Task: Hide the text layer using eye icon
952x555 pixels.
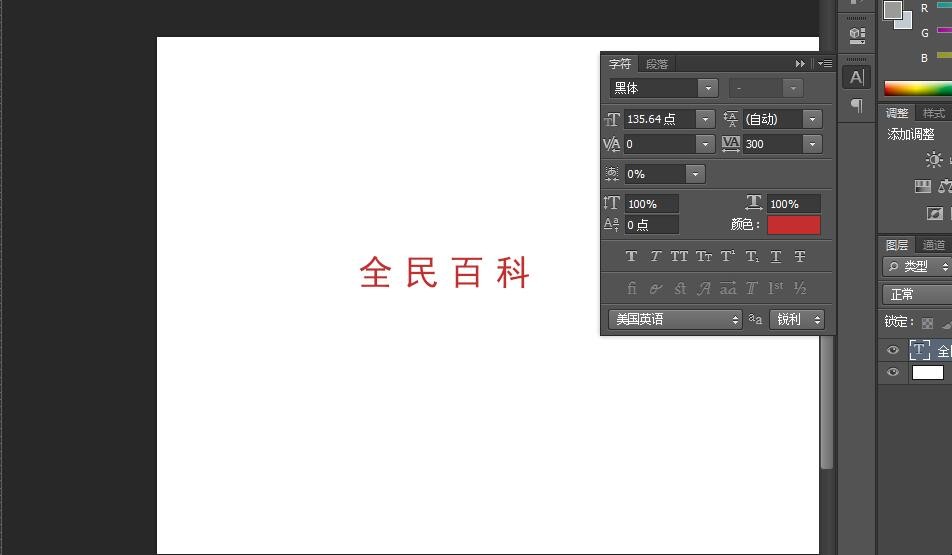Action: (x=893, y=350)
